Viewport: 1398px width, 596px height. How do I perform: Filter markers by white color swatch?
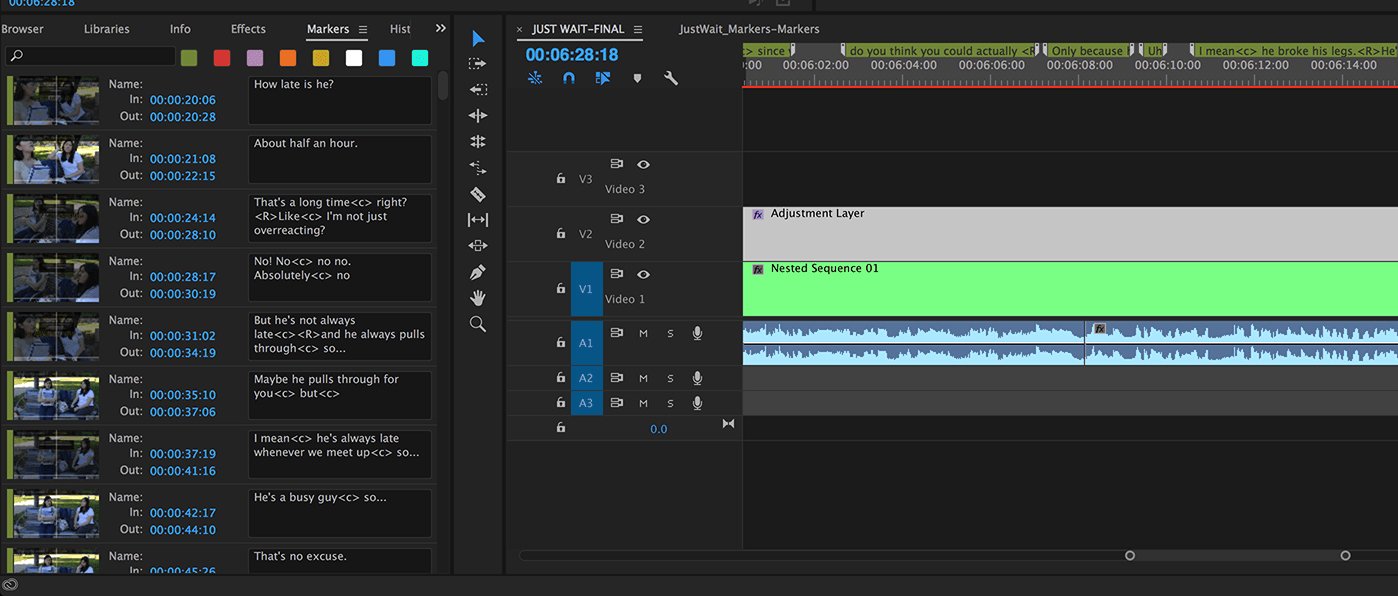pyautogui.click(x=354, y=58)
